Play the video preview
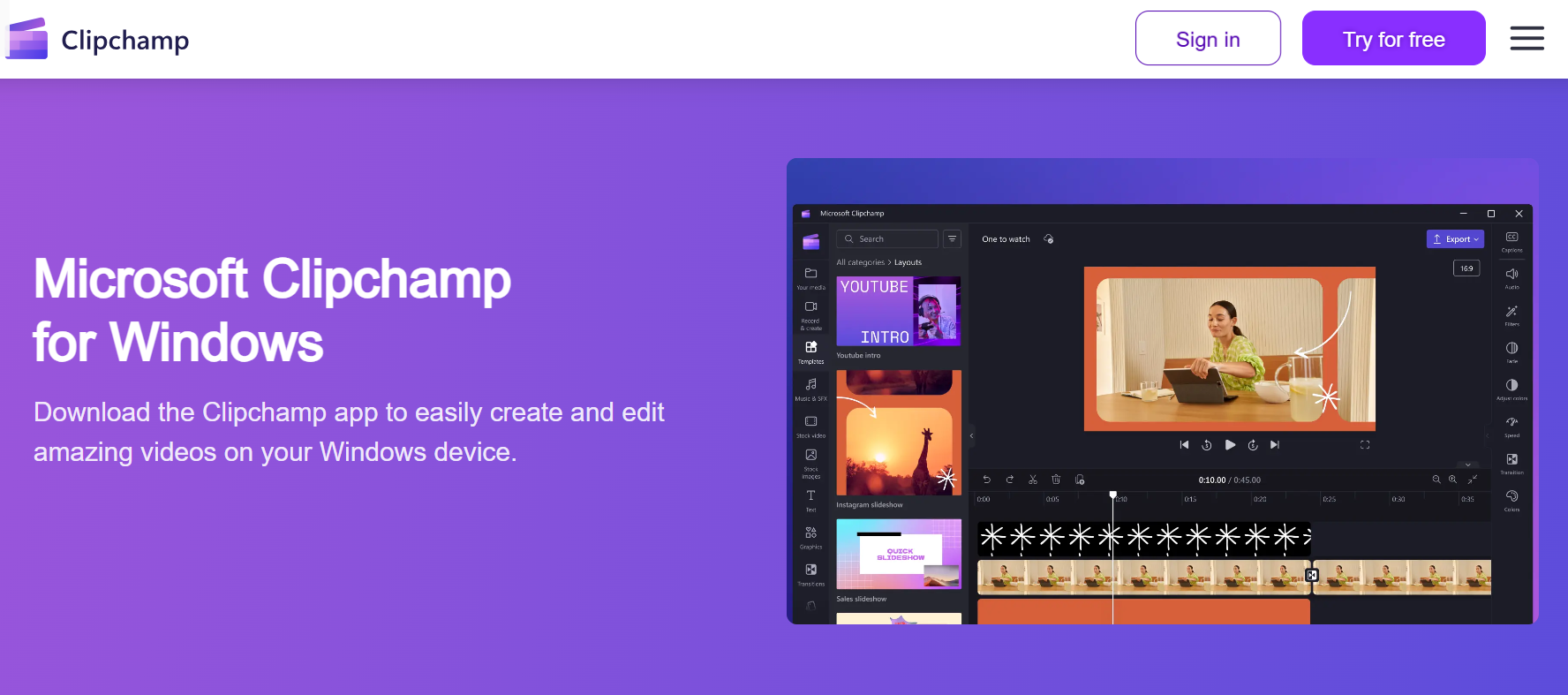Screen dimensions: 1568x695 click(x=1230, y=445)
